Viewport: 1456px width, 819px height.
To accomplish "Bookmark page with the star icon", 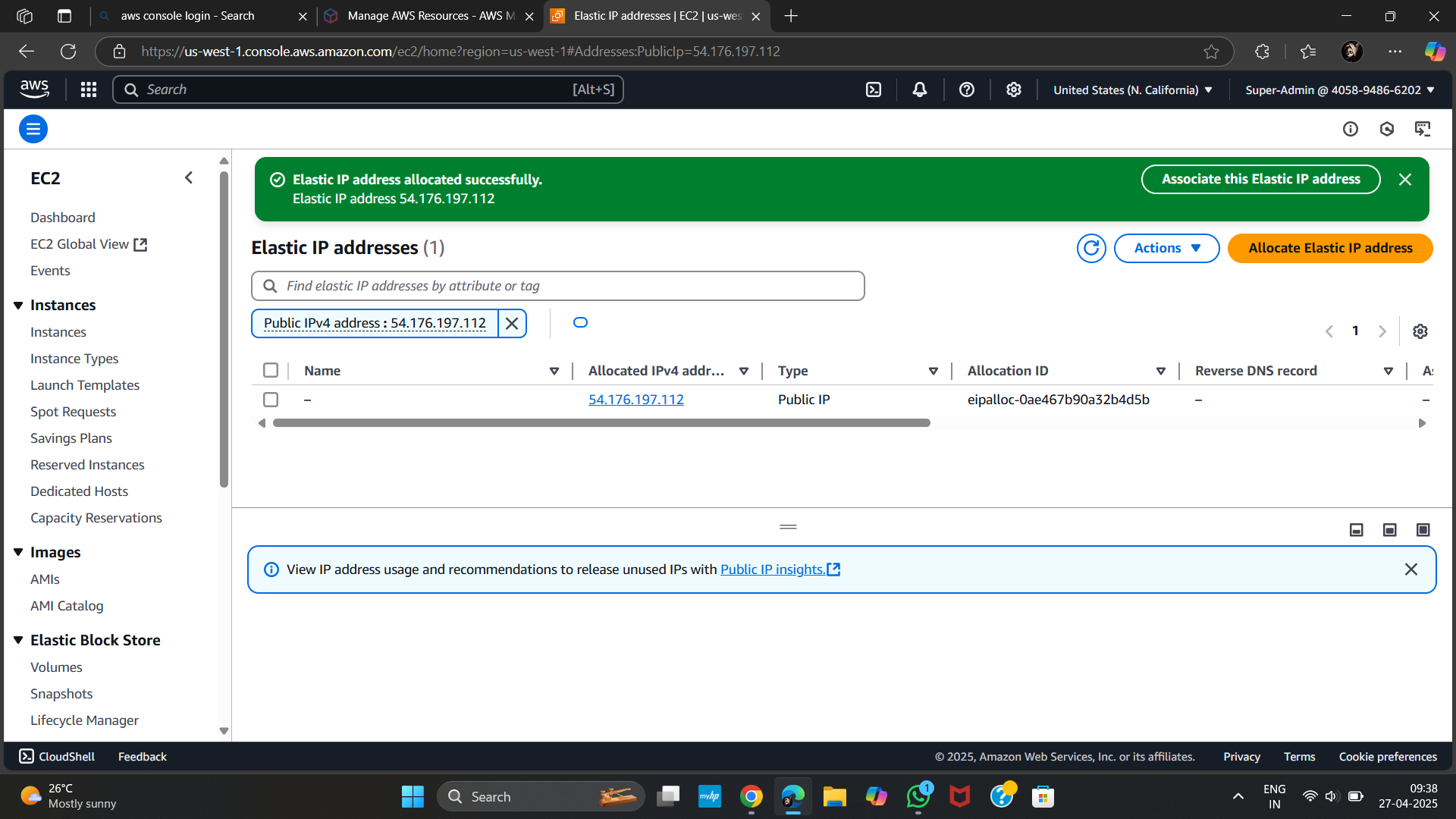I will (x=1211, y=52).
